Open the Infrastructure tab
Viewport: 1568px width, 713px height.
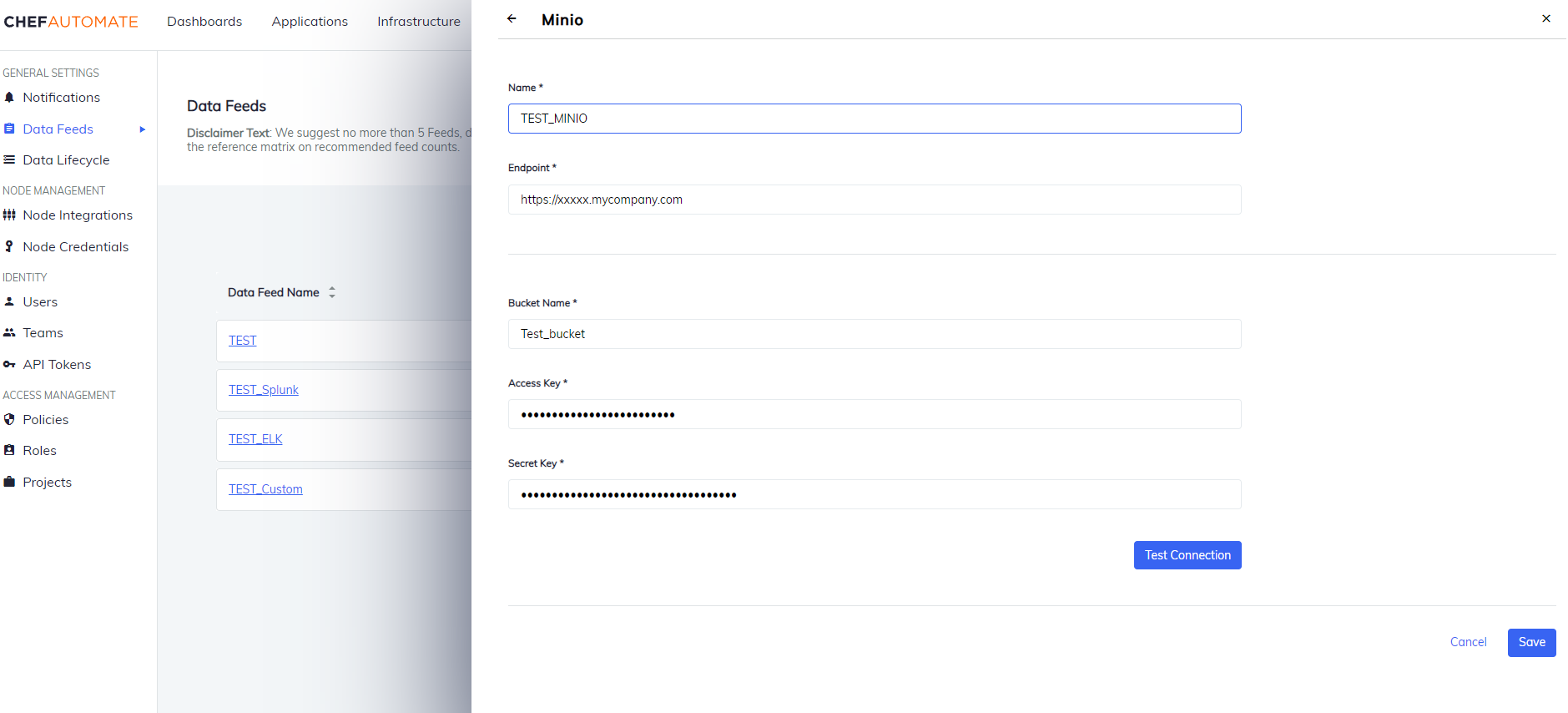[x=419, y=22]
